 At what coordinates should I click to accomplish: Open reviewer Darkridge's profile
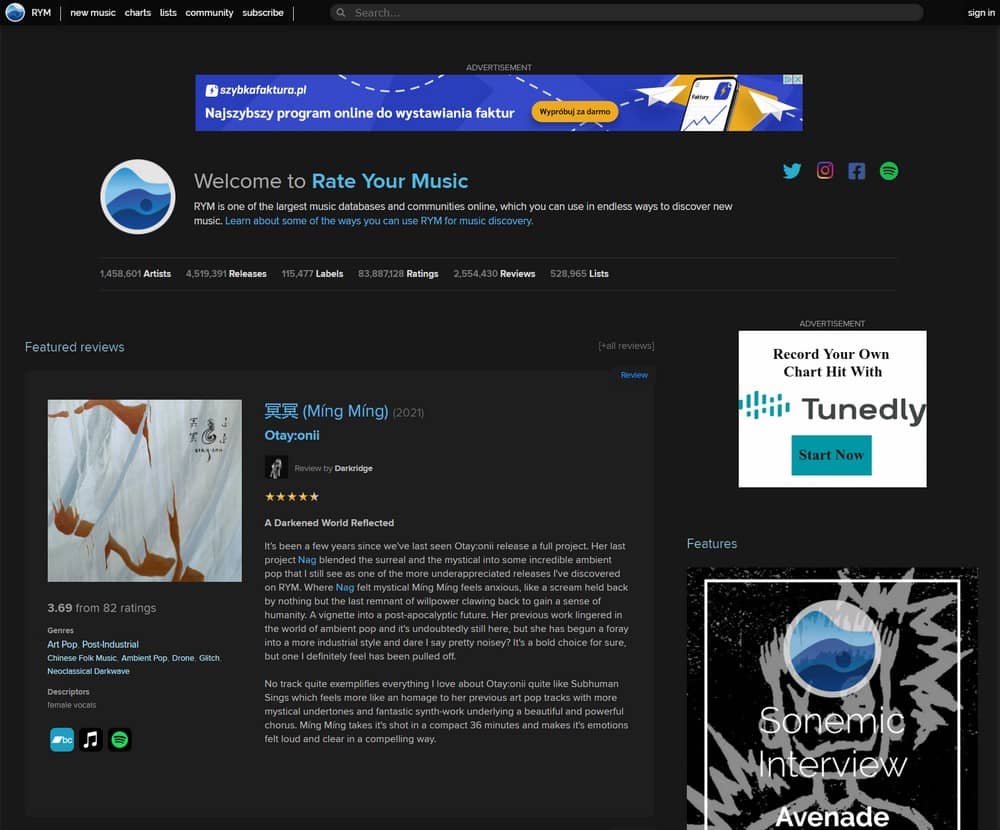[353, 468]
